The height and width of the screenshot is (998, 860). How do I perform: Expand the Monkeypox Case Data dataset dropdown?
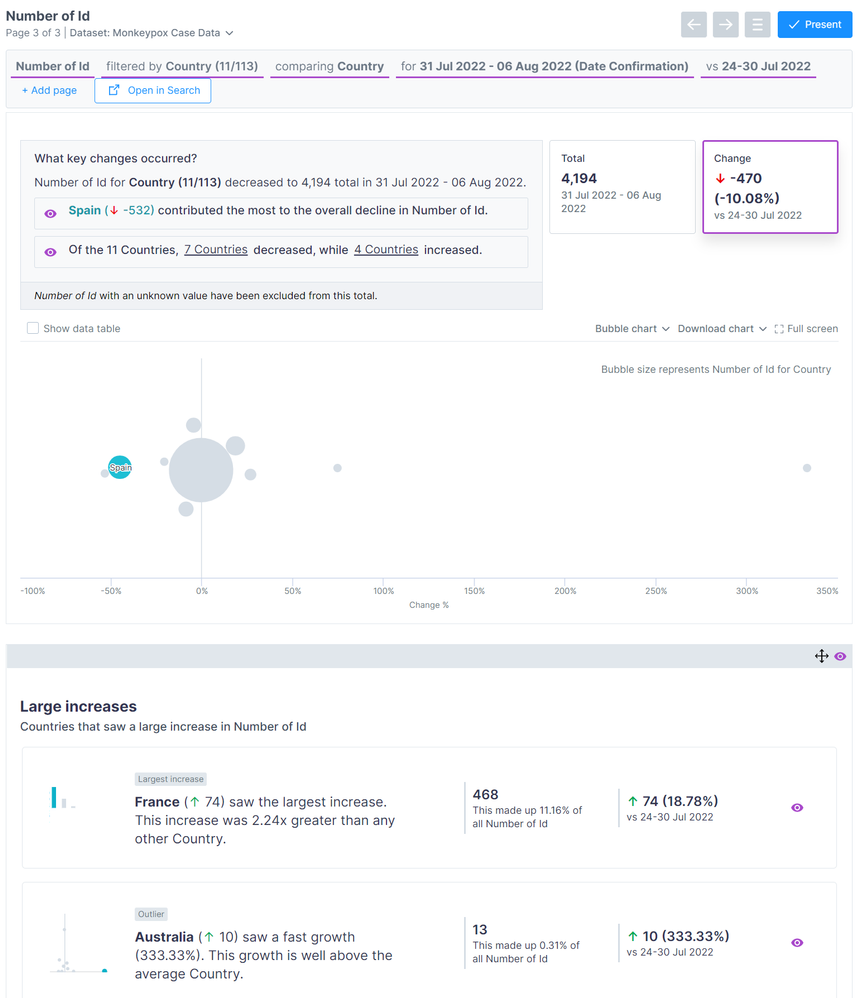point(229,33)
